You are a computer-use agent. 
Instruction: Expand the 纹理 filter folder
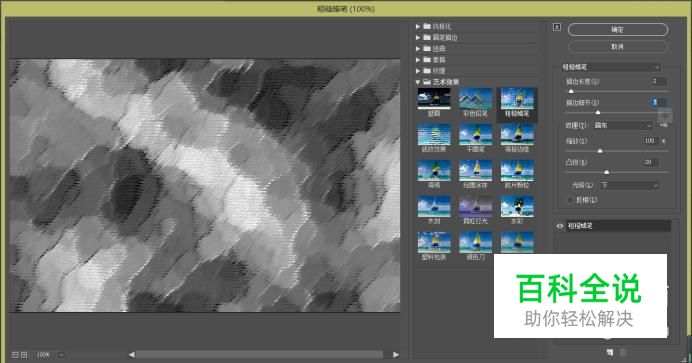pyautogui.click(x=417, y=71)
